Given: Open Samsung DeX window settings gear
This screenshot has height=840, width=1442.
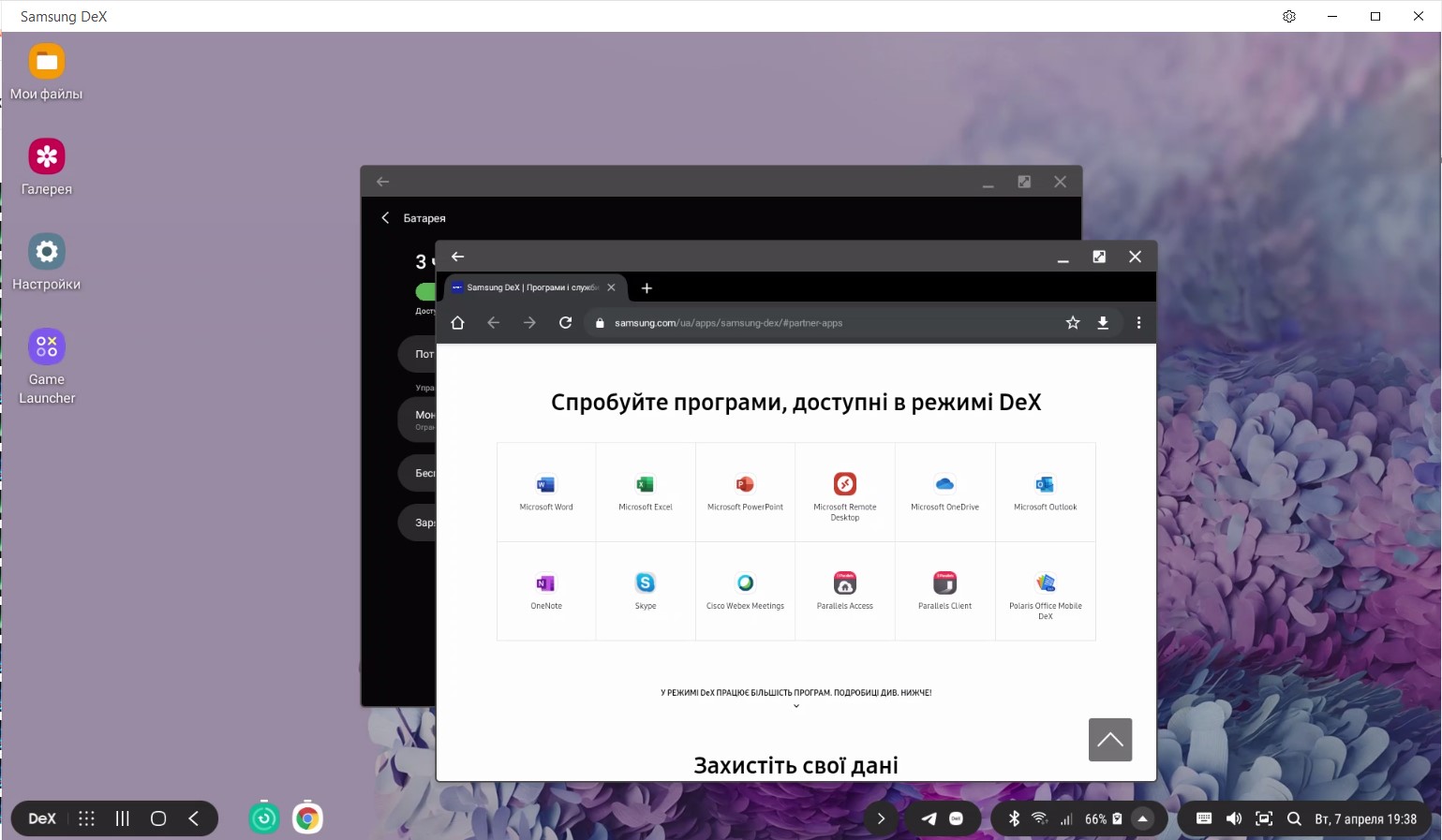Looking at the screenshot, I should click(1289, 16).
